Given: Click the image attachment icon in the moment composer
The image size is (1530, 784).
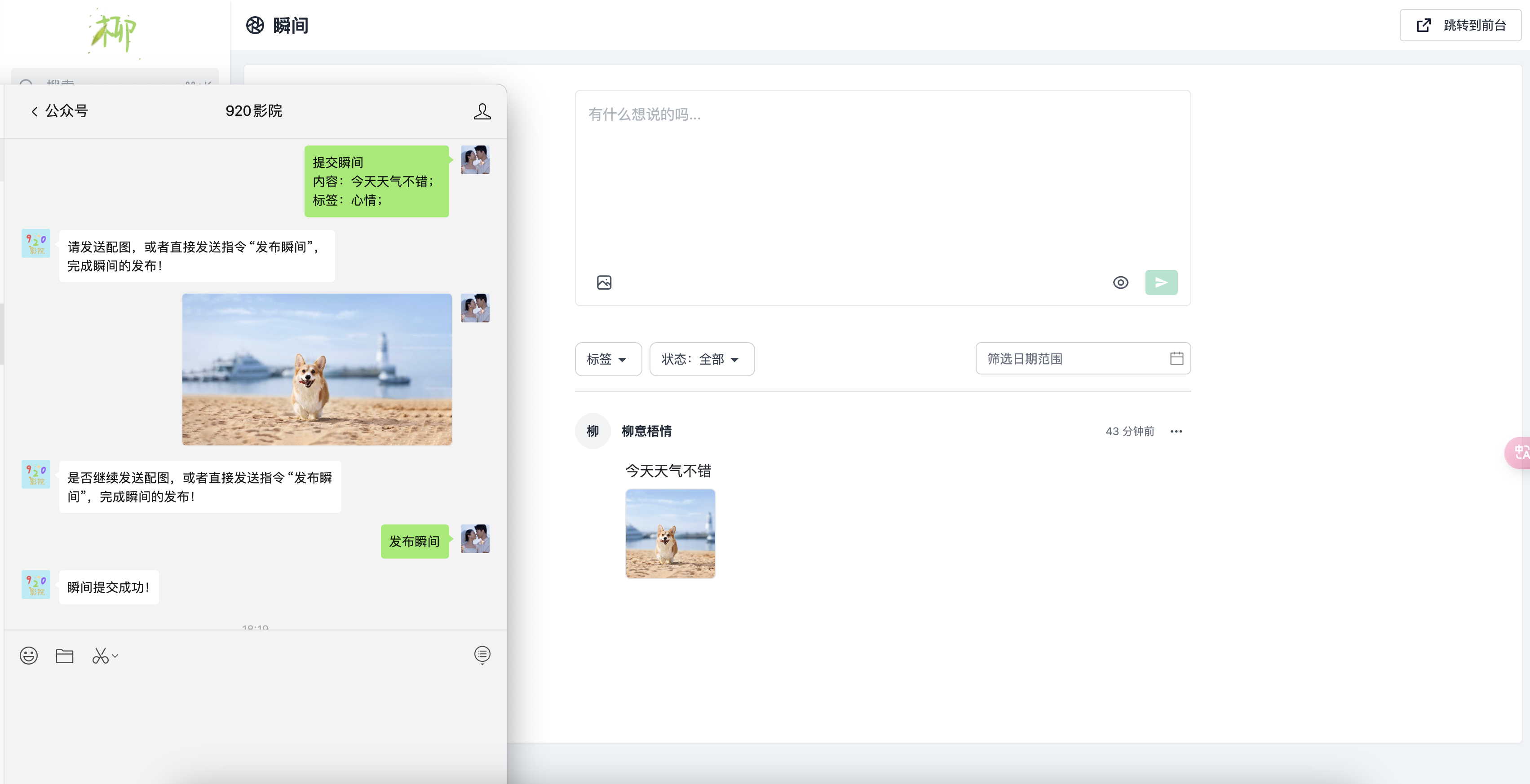Looking at the screenshot, I should pyautogui.click(x=603, y=282).
